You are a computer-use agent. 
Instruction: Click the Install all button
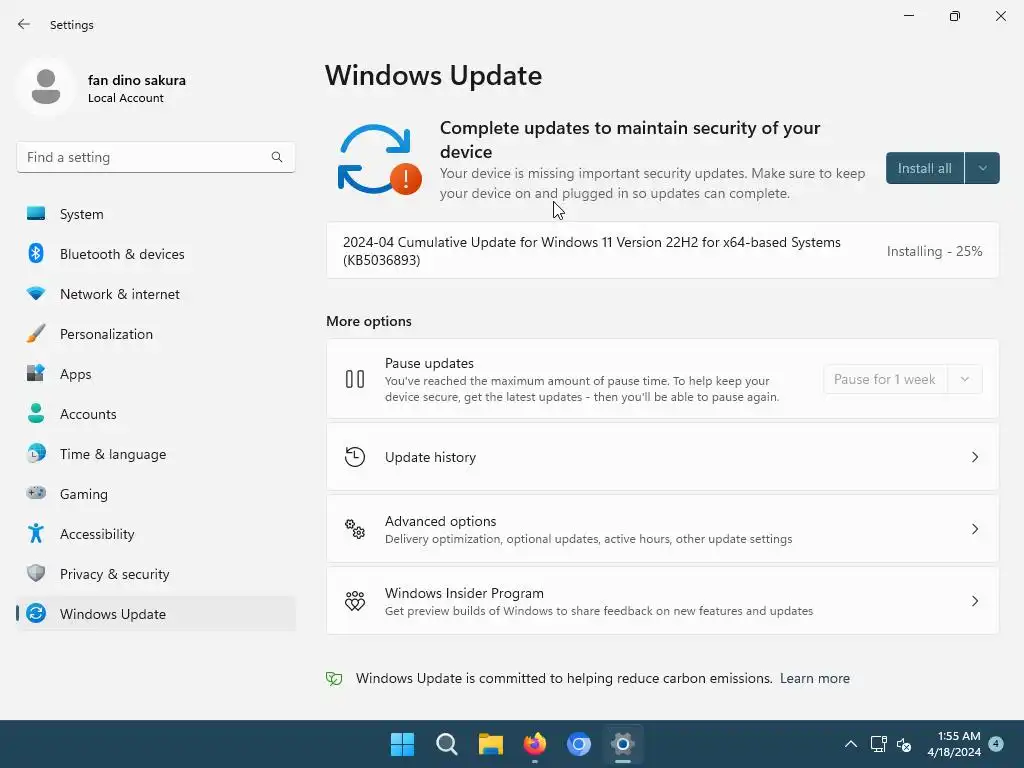tap(925, 168)
